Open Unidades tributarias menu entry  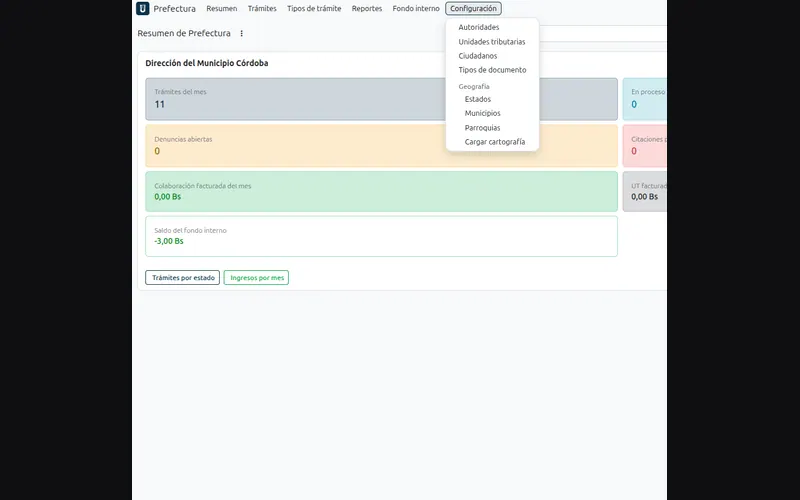point(491,42)
